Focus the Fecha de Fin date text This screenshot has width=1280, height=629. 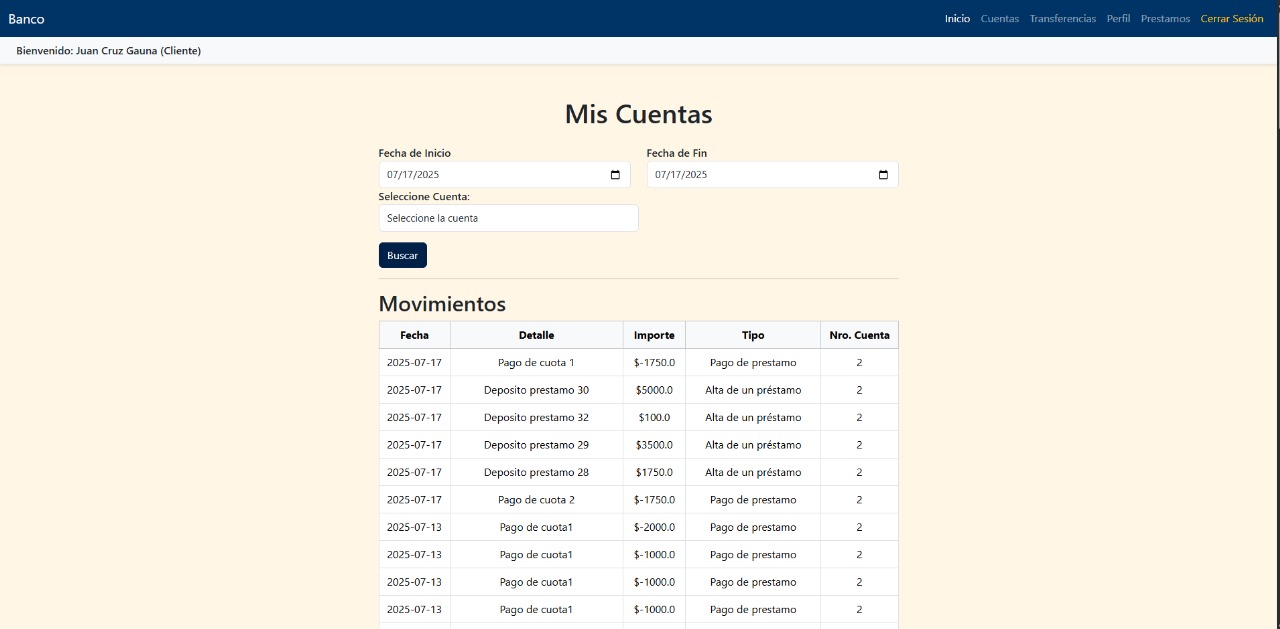pyautogui.click(x=682, y=175)
